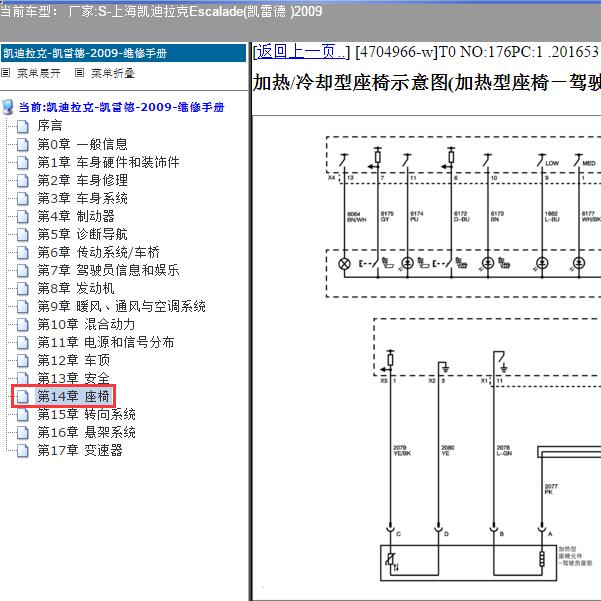
Task: Open 第5章 诊断导航 chapter
Action: [x=82, y=235]
